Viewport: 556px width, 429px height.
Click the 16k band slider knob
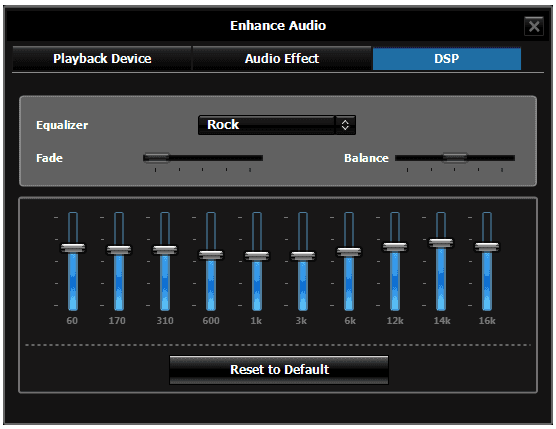487,246
